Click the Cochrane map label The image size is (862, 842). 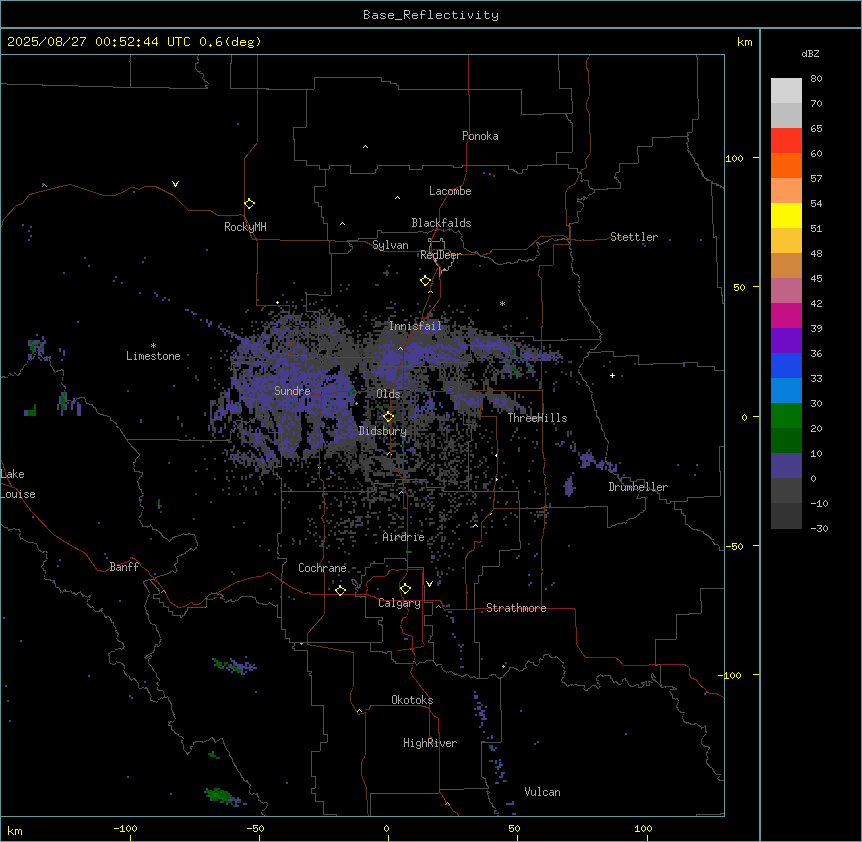pos(322,568)
